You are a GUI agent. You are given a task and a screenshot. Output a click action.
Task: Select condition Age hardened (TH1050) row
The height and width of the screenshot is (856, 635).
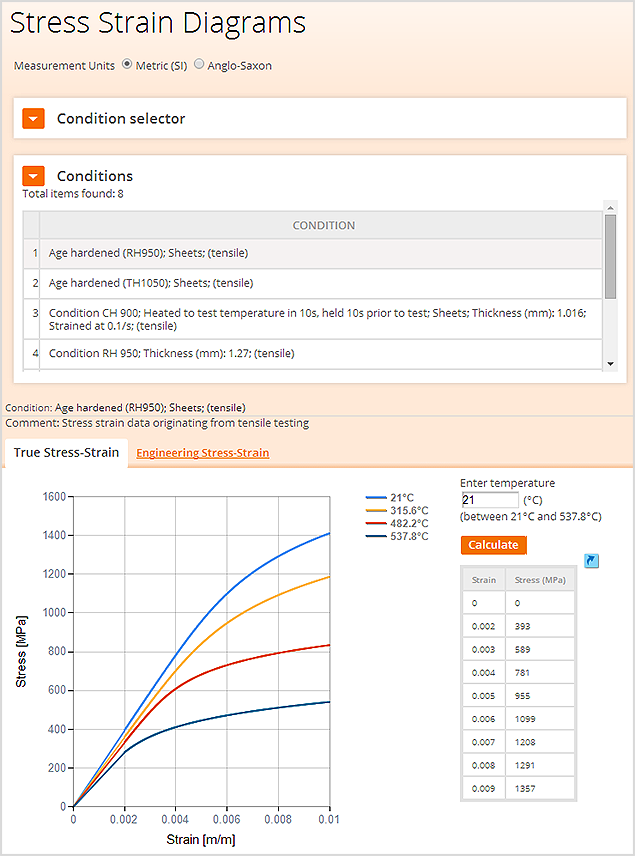tap(313, 283)
